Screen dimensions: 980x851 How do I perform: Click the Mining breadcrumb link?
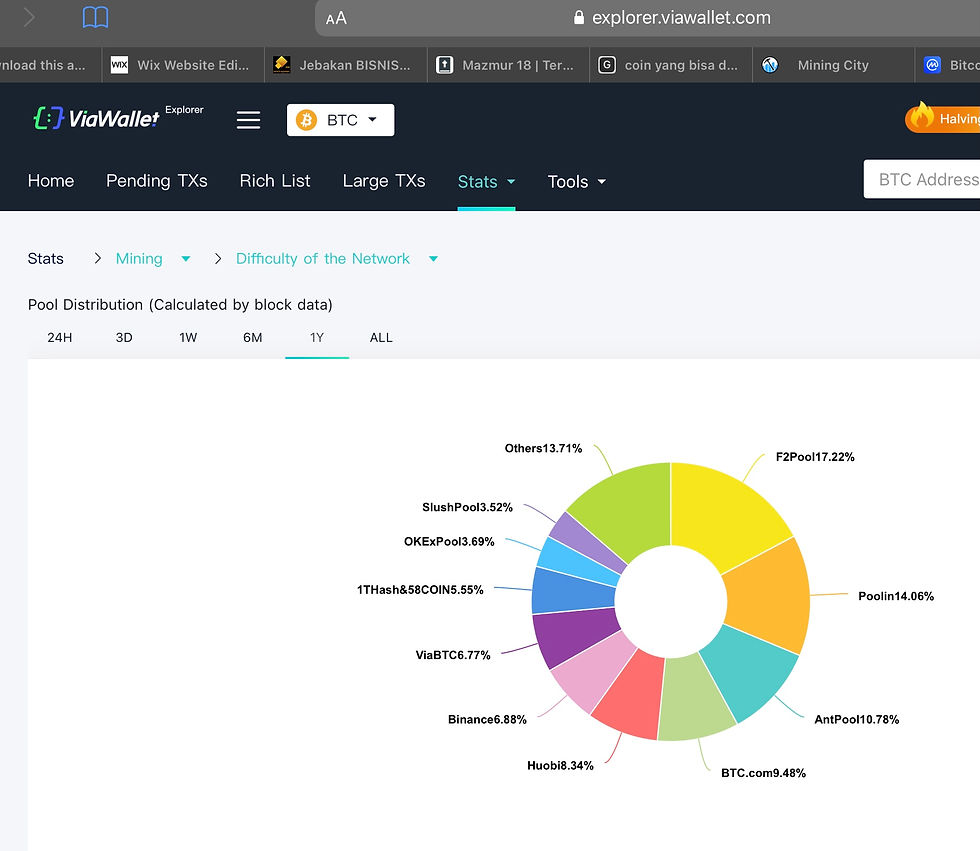click(x=139, y=259)
